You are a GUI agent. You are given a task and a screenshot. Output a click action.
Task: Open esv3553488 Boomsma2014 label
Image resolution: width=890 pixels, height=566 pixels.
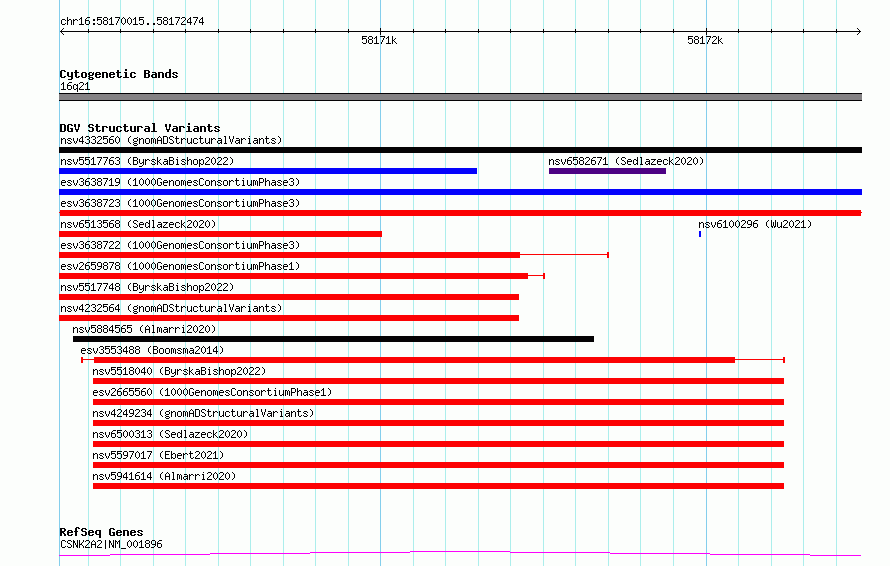[152, 350]
